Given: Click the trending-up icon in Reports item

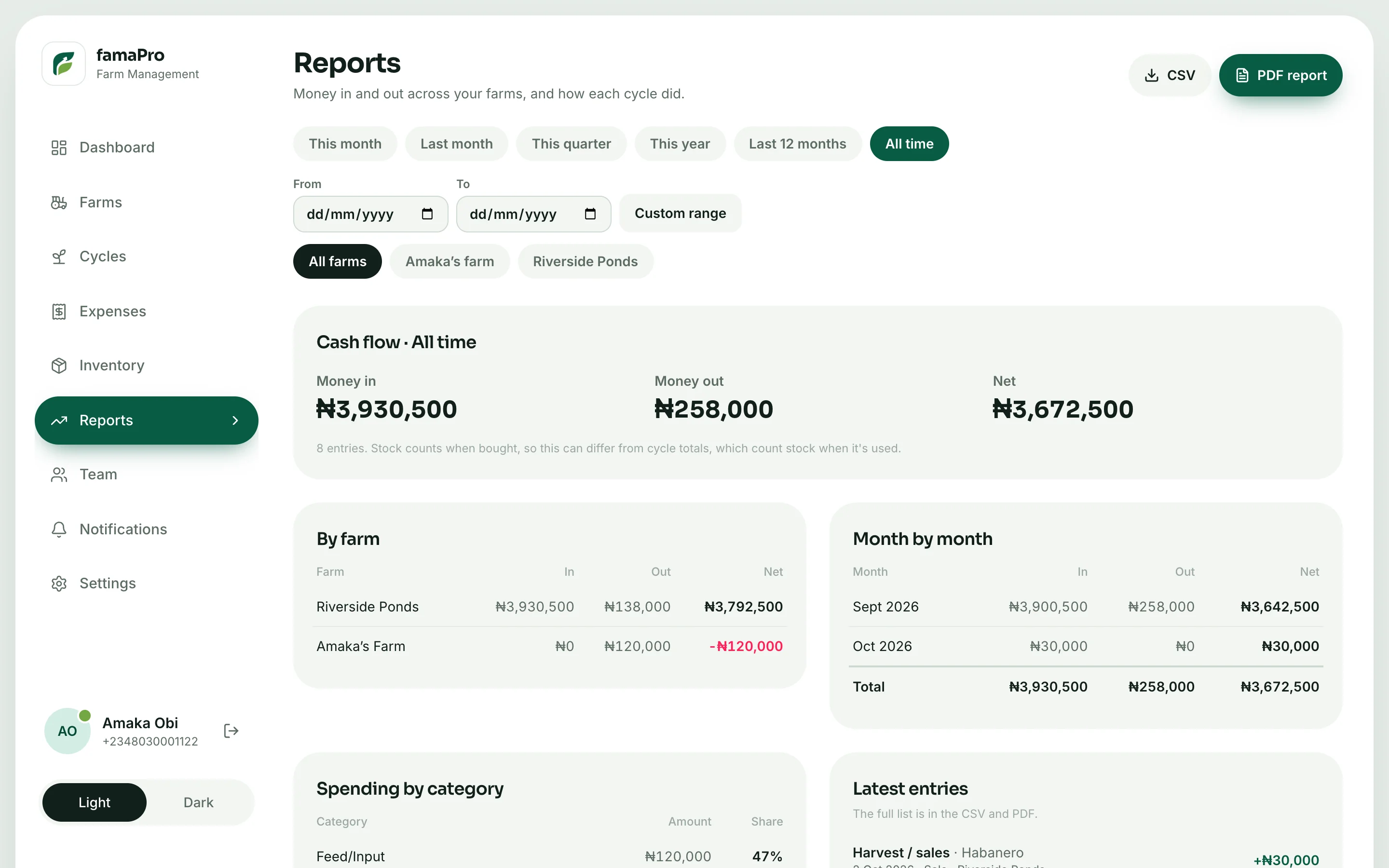Looking at the screenshot, I should pyautogui.click(x=59, y=421).
